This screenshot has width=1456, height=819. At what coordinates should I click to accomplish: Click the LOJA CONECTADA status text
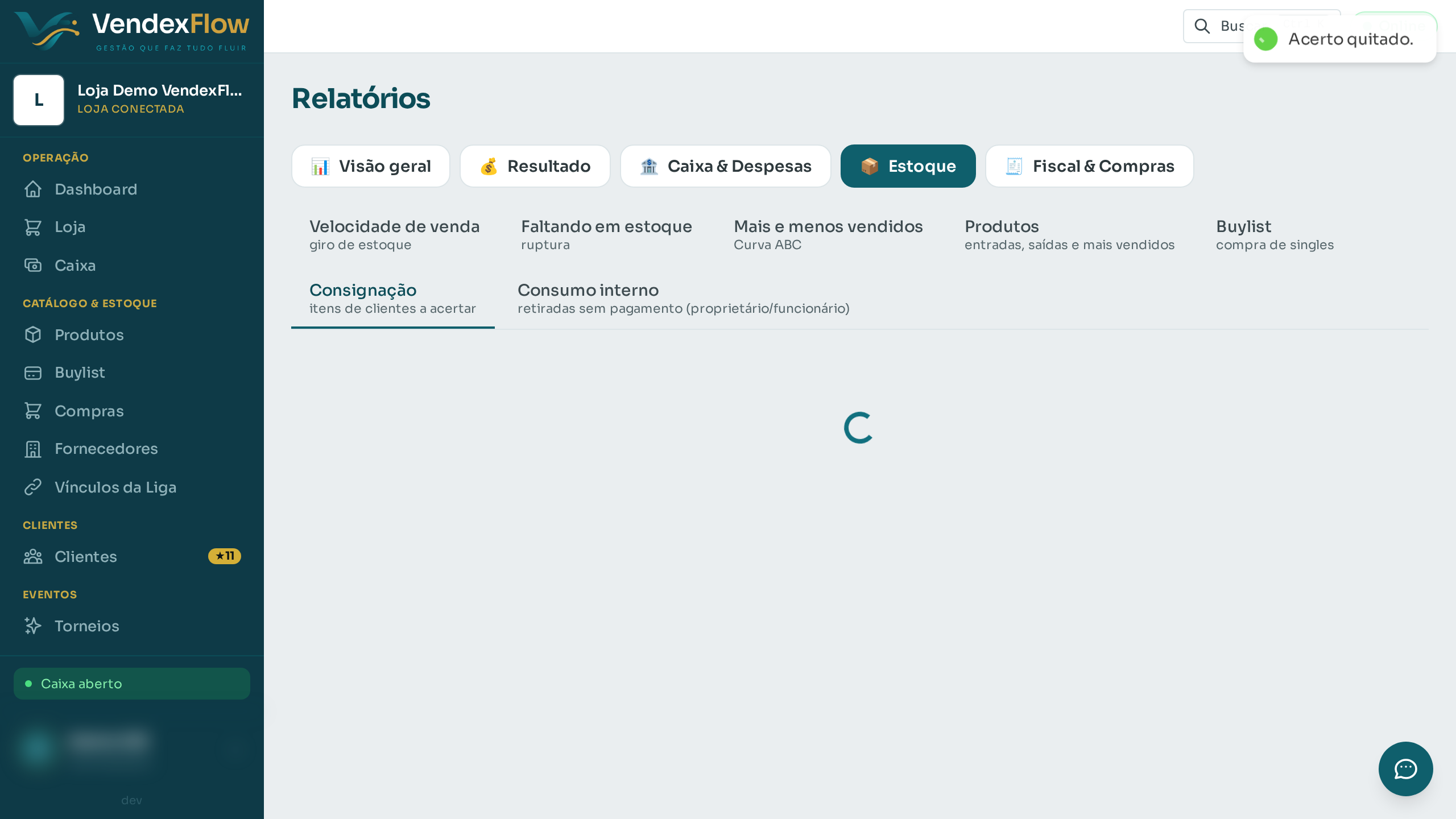pos(131,109)
